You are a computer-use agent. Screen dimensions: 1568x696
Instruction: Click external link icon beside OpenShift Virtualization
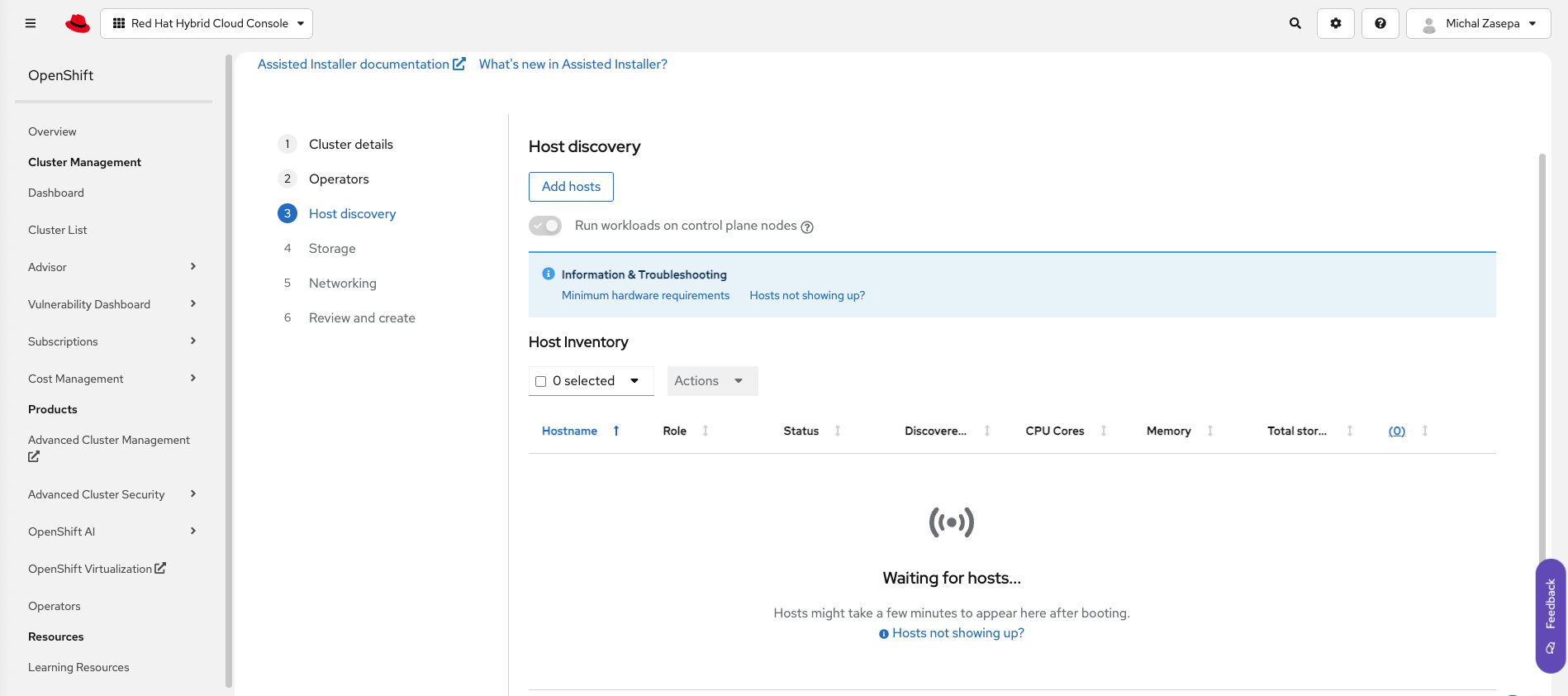click(160, 568)
